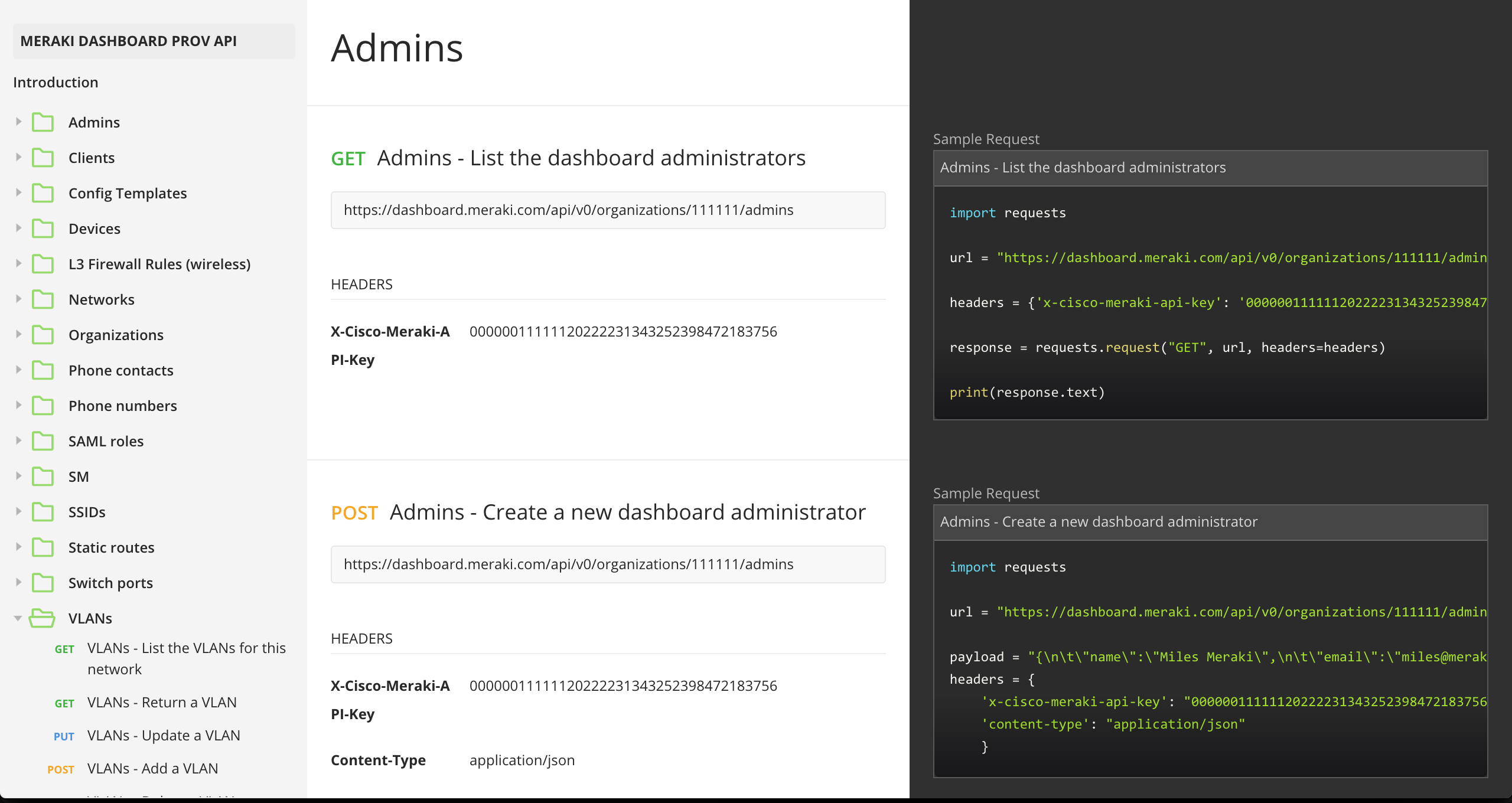The image size is (1512, 803).
Task: Select the Admins label in sidebar
Action: [94, 122]
